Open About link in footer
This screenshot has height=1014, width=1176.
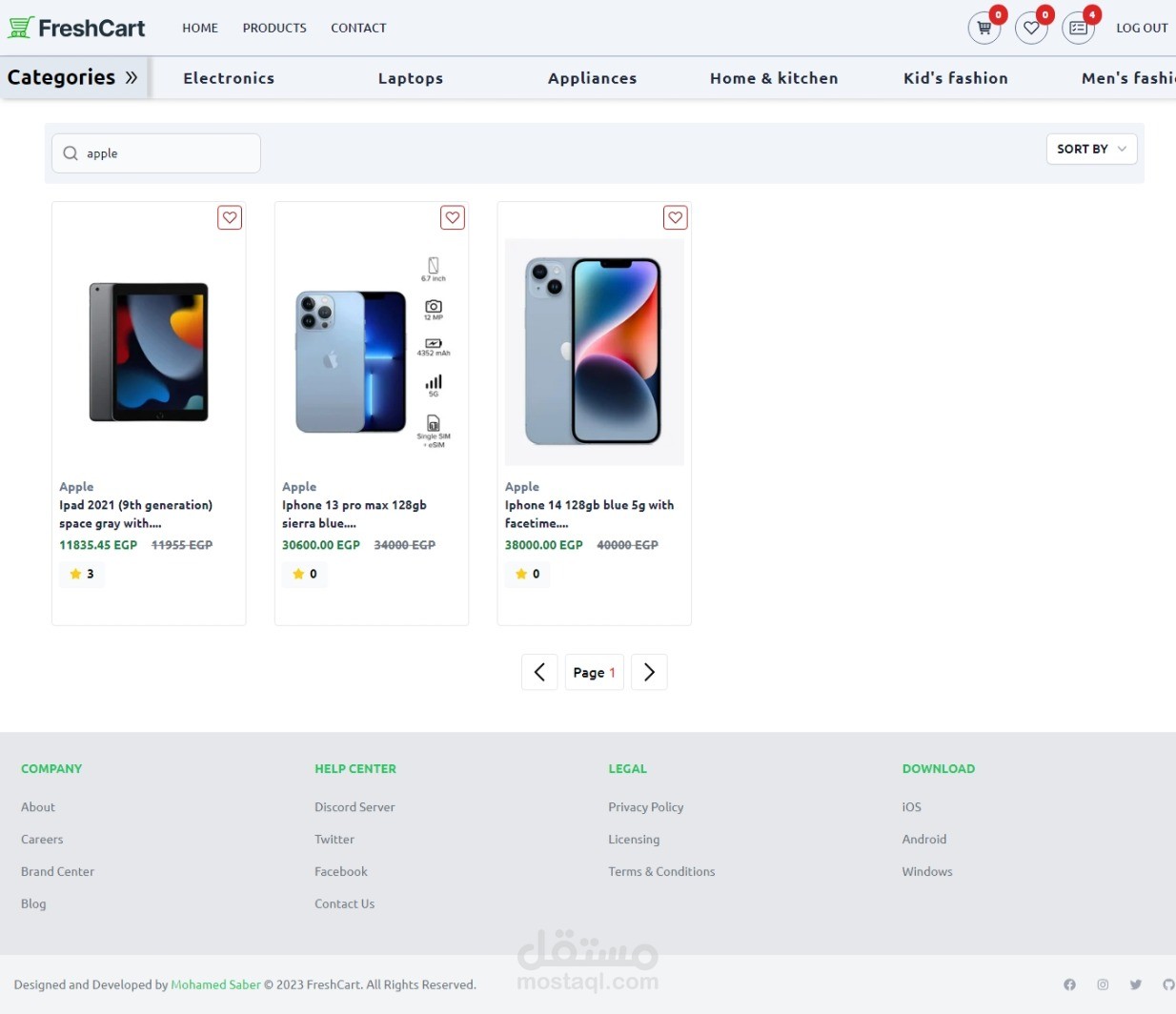(38, 806)
